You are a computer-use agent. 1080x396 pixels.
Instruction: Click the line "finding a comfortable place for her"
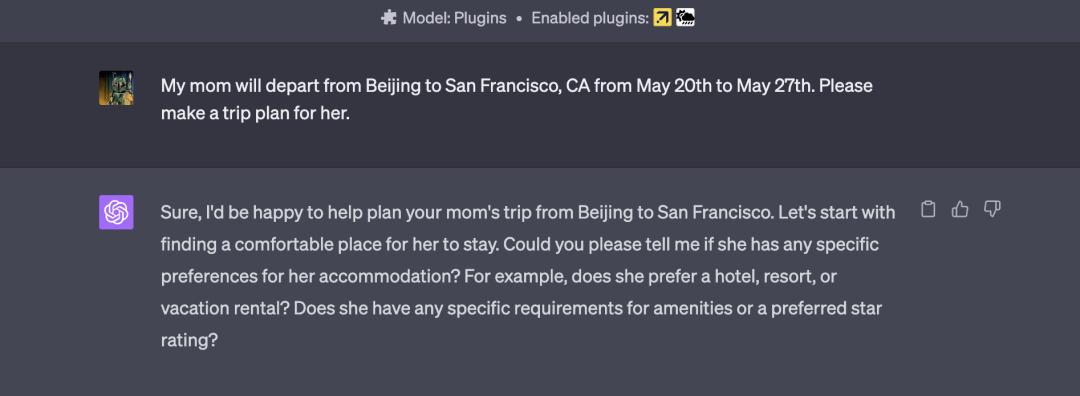click(x=519, y=244)
